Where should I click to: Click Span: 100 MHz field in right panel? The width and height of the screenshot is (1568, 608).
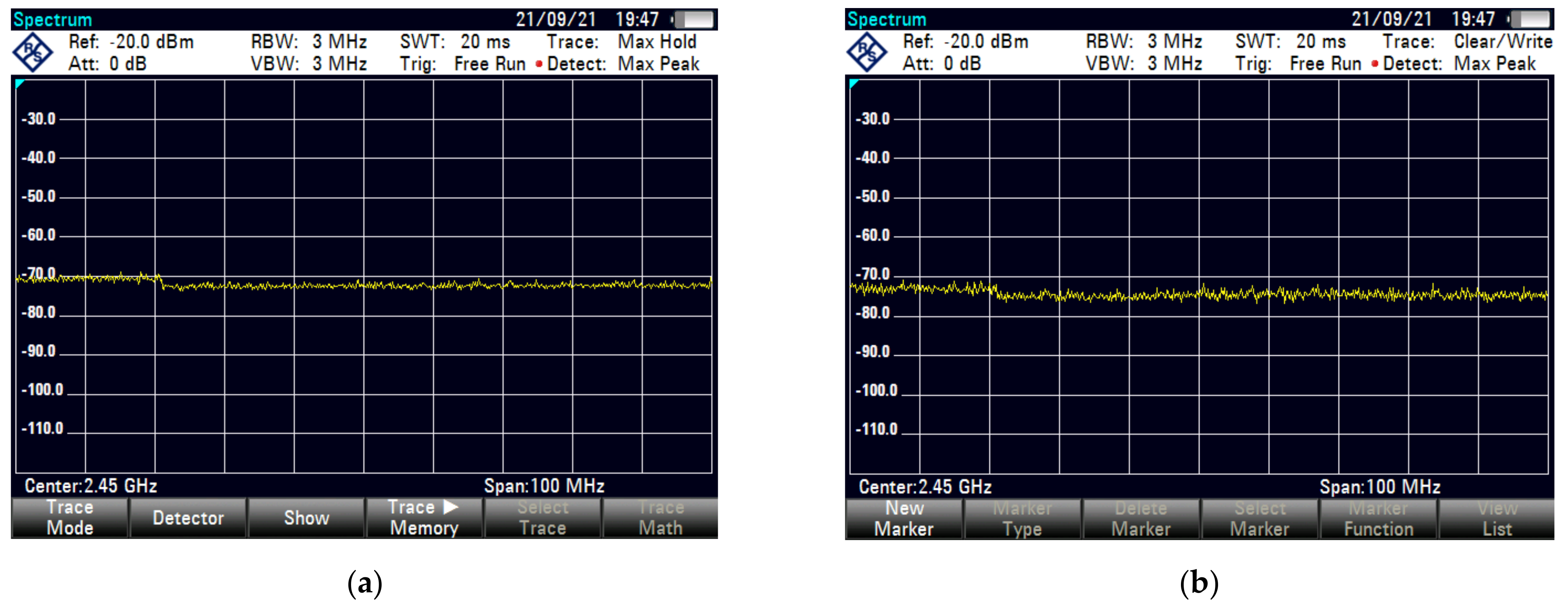click(1379, 487)
